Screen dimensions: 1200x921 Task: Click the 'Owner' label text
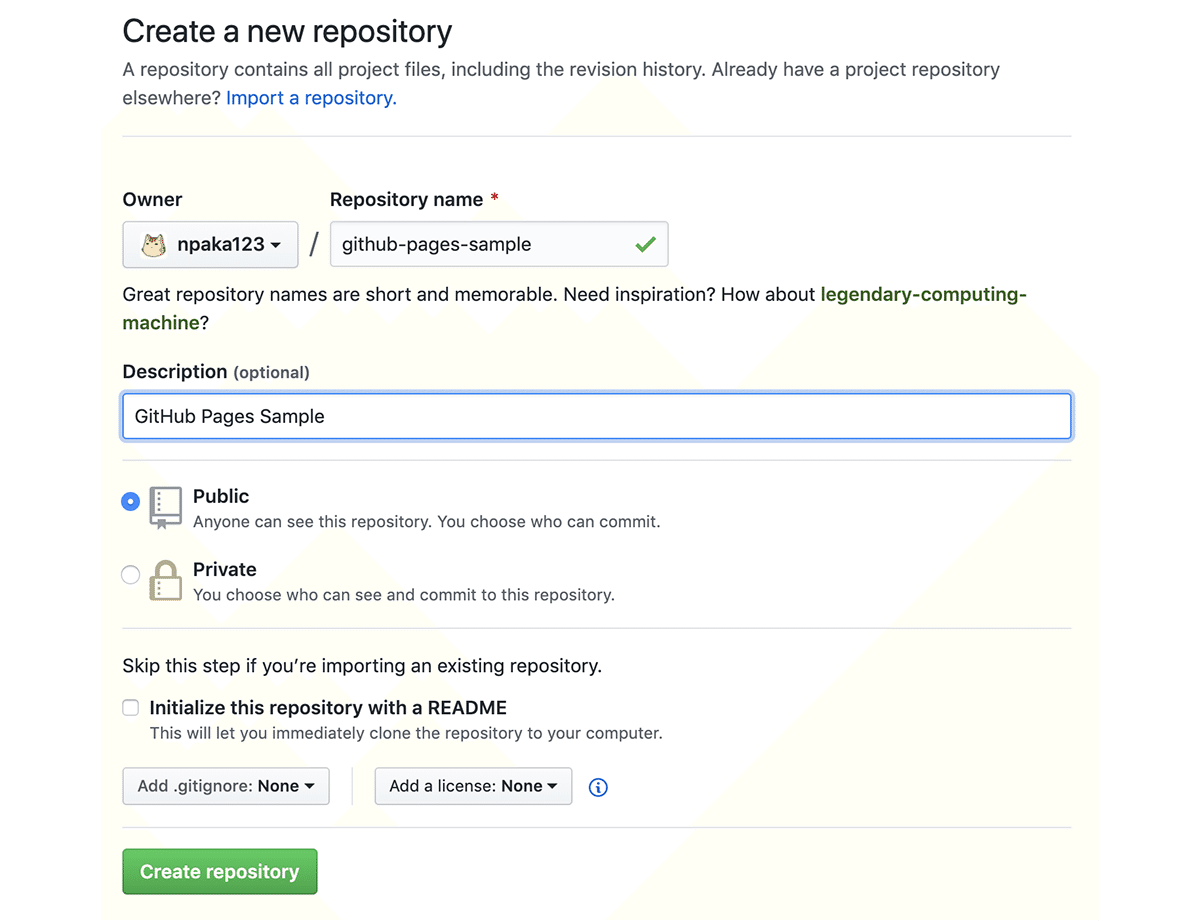coord(153,199)
